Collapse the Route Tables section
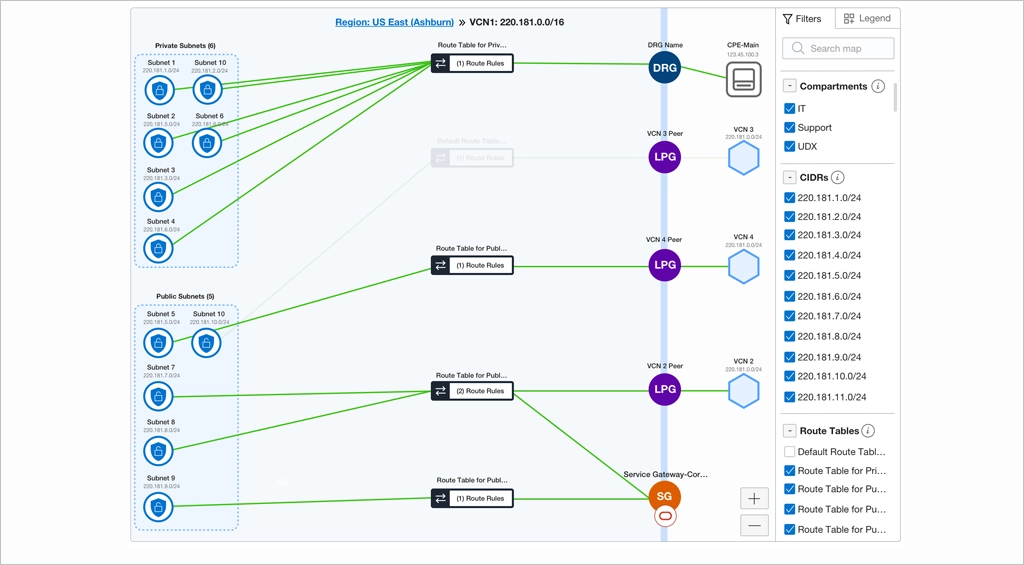 (x=790, y=431)
